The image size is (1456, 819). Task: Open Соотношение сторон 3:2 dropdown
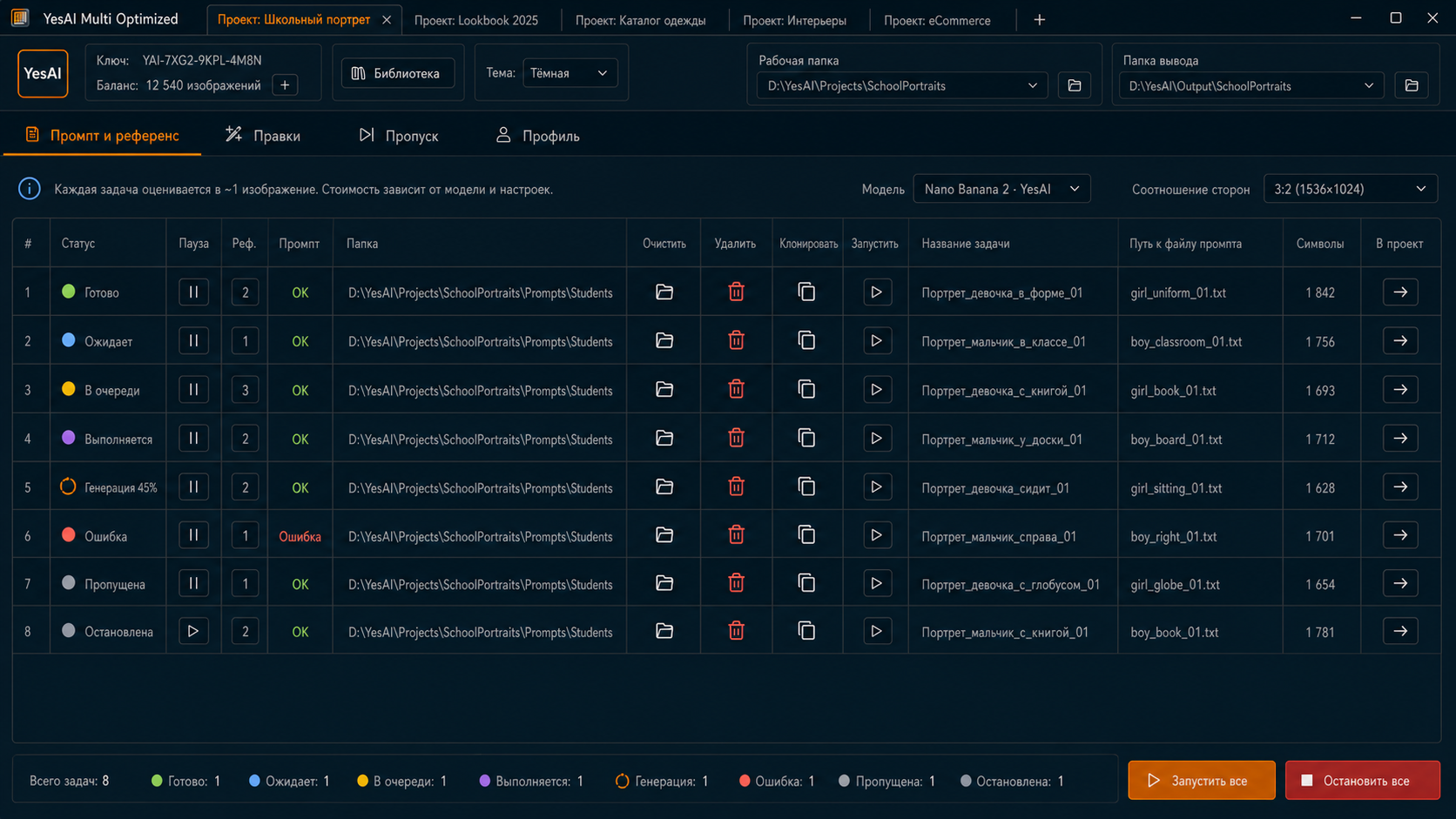pyautogui.click(x=1350, y=189)
